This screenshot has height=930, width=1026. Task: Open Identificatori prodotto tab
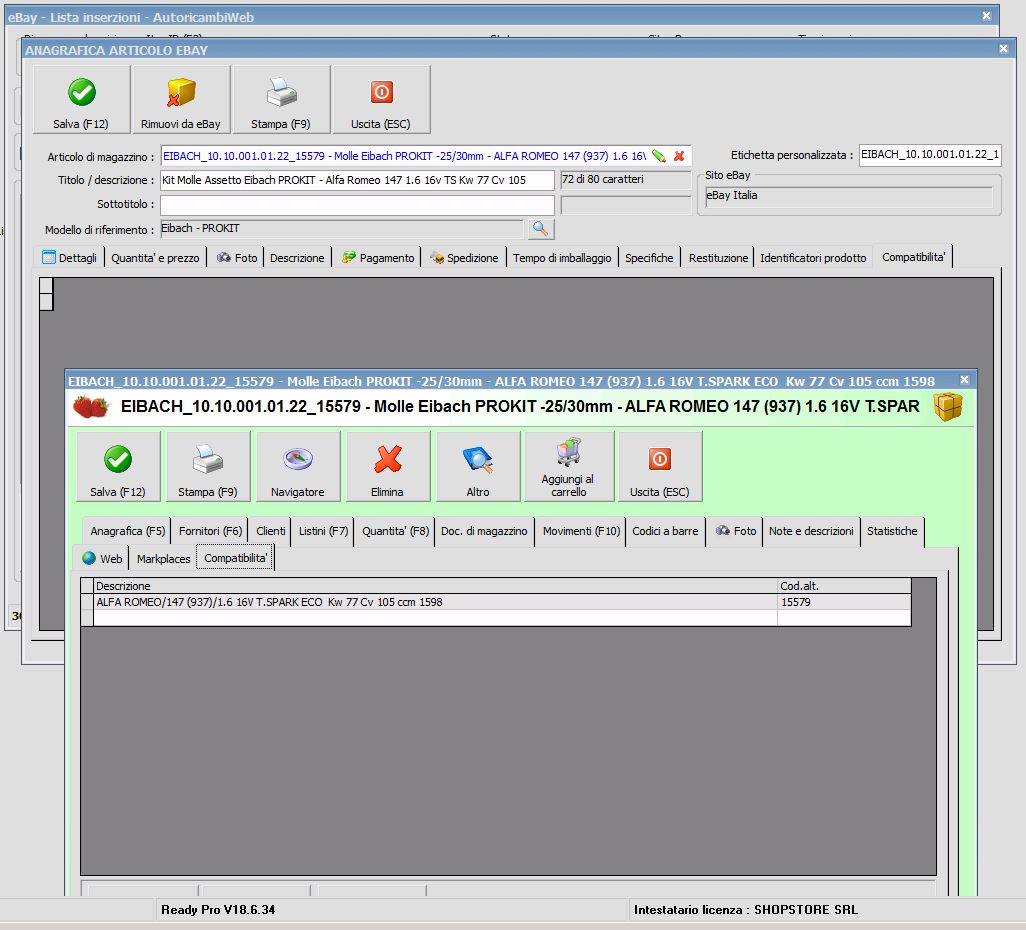(813, 258)
